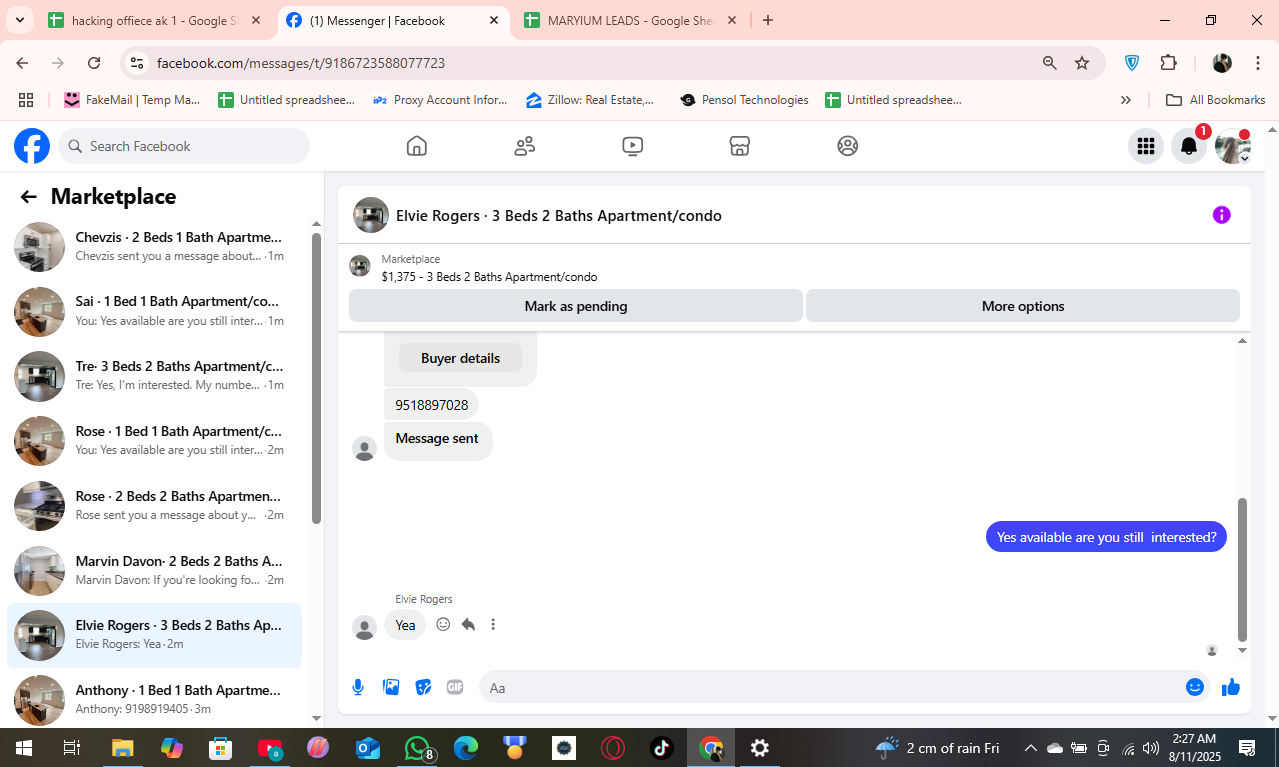Open emoji picker in message box
The width and height of the screenshot is (1279, 767).
(x=1195, y=687)
